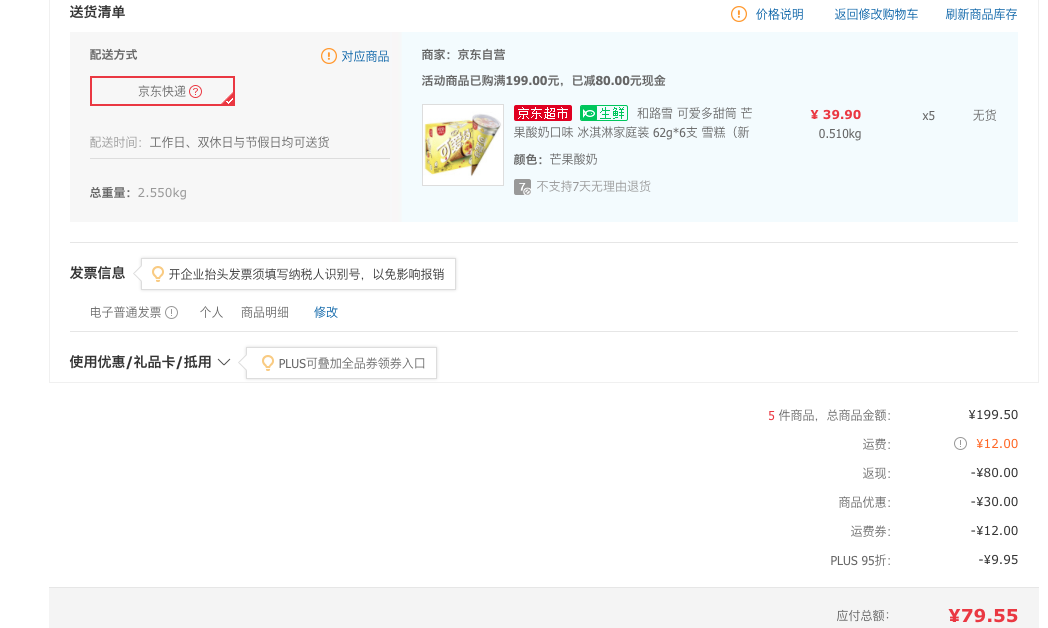
Task: Click the 无货 stock status
Action: [984, 115]
